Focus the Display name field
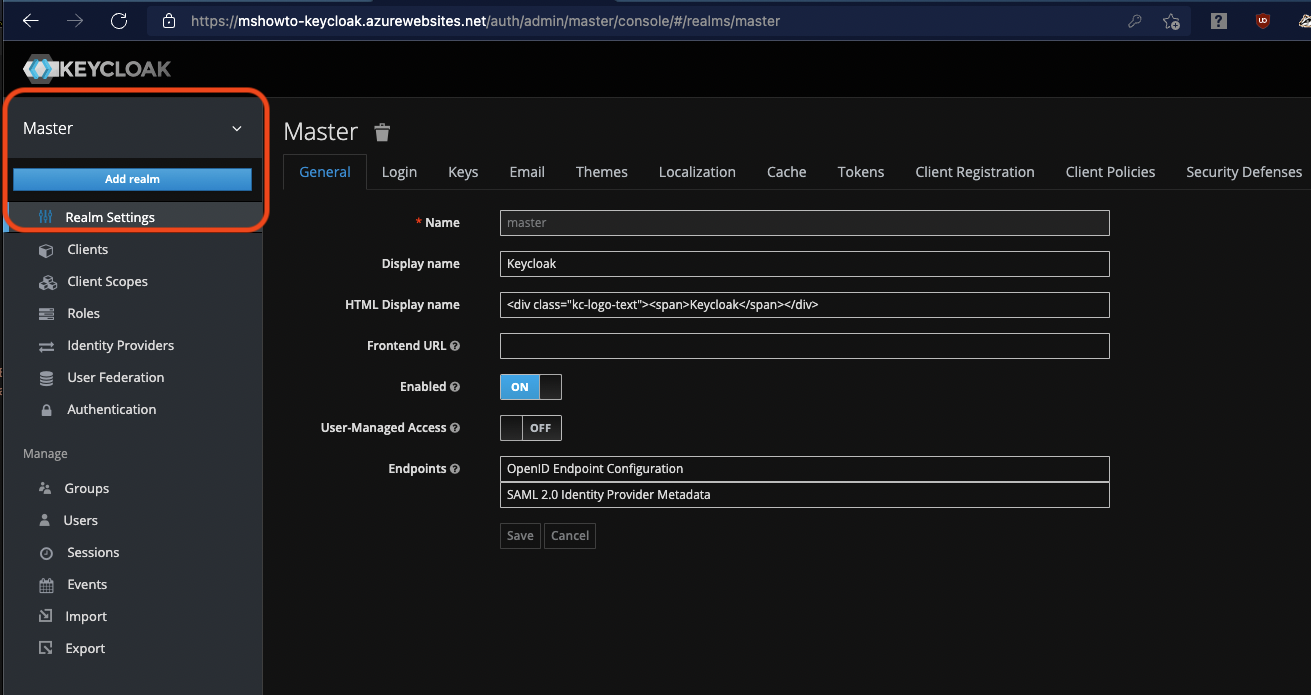The height and width of the screenshot is (695, 1311). (805, 264)
